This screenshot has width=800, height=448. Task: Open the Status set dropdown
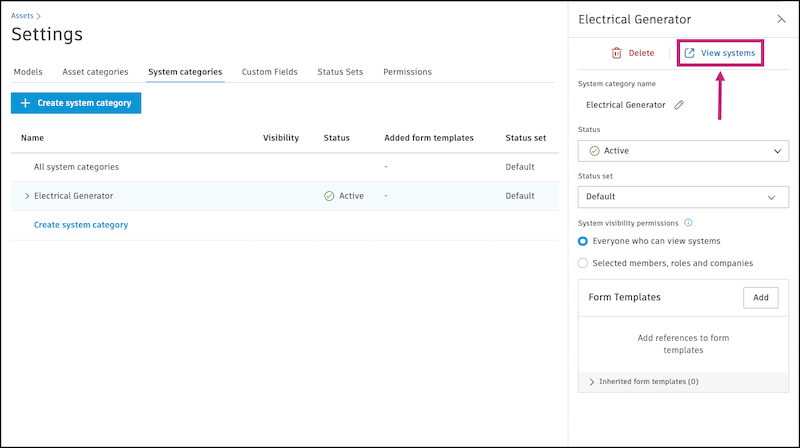coord(683,197)
